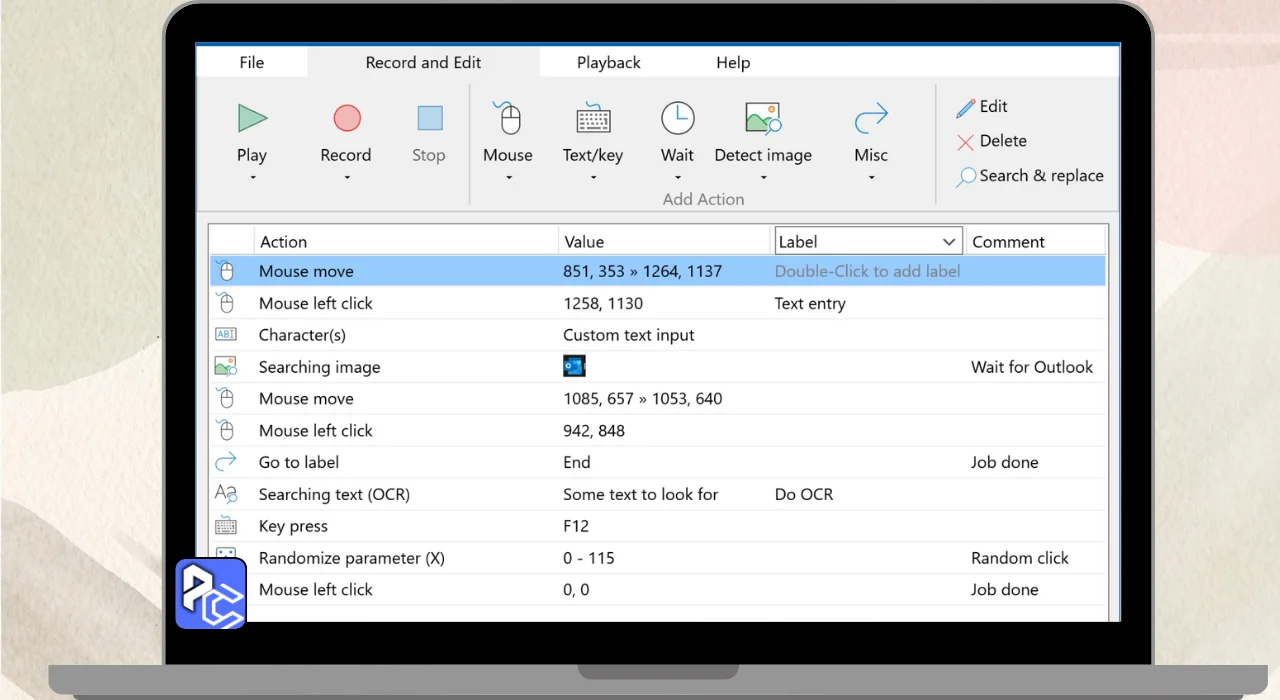Expand the Play dropdown arrow
This screenshot has height=700, width=1280.
pos(252,178)
